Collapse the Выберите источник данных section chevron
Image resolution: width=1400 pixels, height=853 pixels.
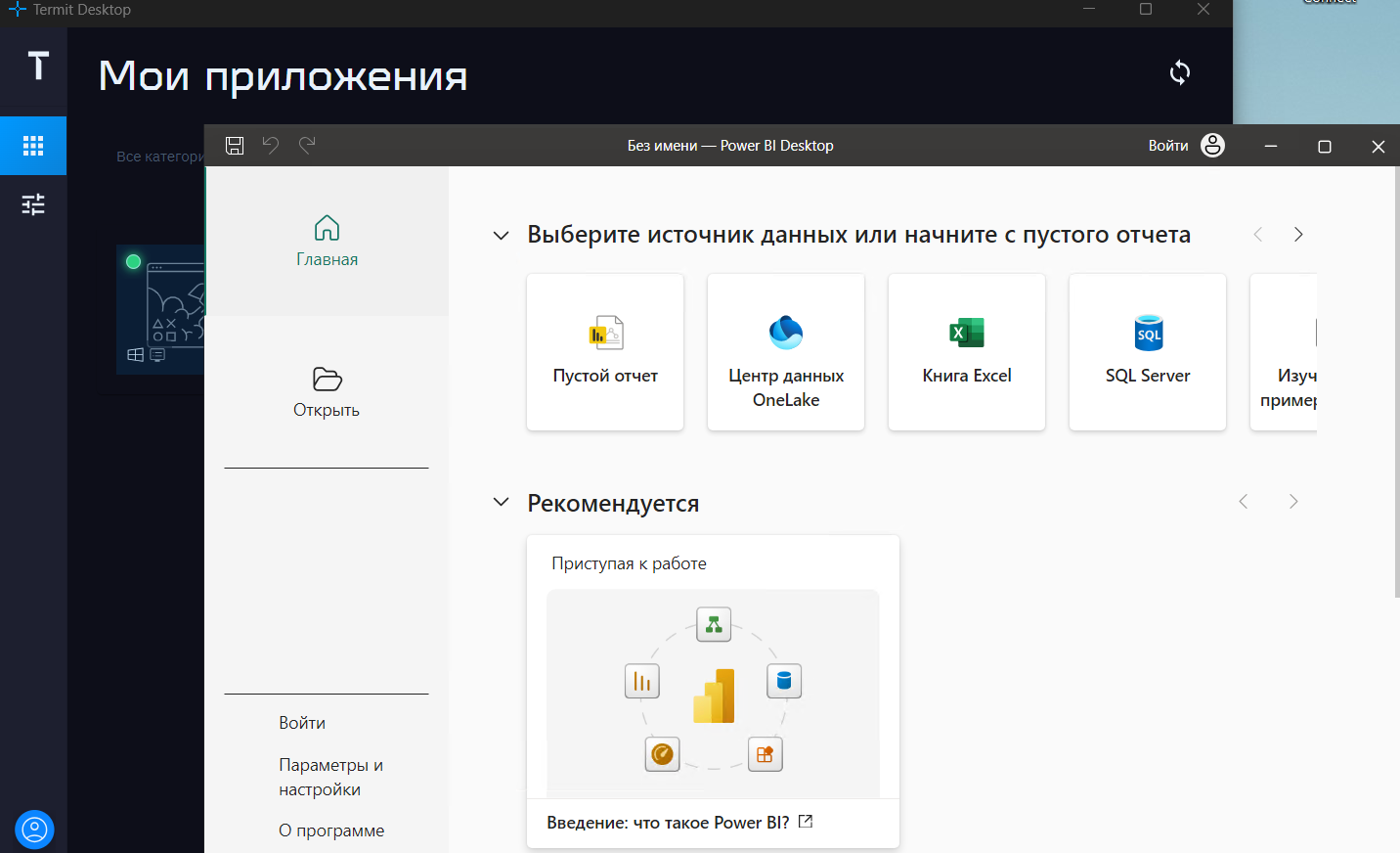point(501,235)
